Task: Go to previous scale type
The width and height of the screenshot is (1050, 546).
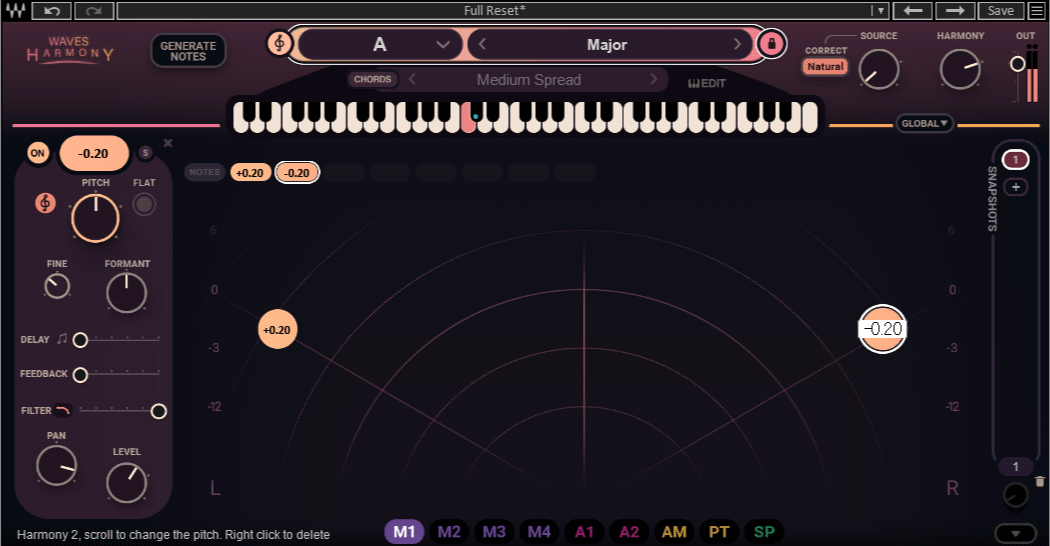Action: [x=482, y=44]
